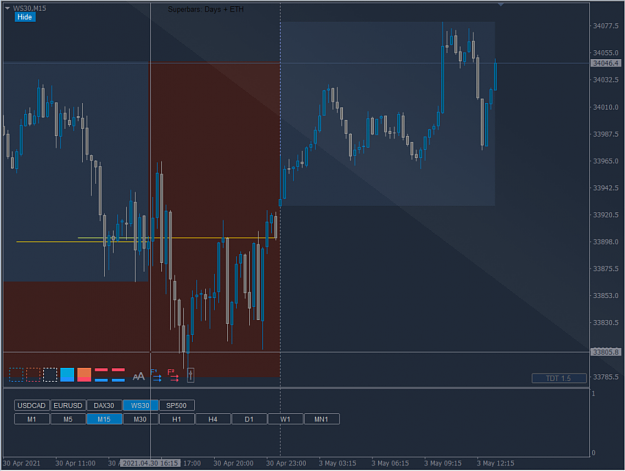Set timeframe to H4
625x471 pixels.
tap(213, 419)
